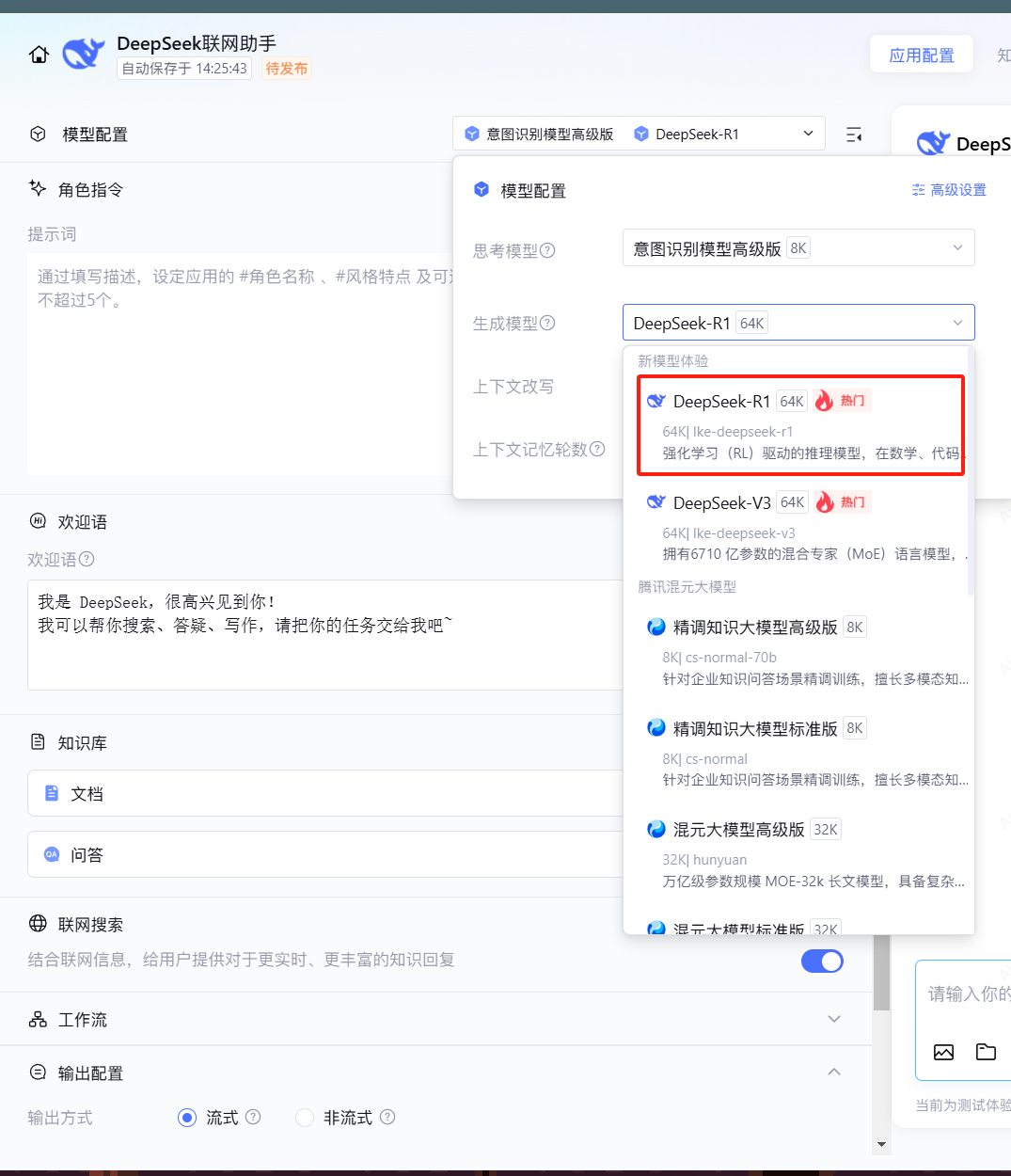Click the 工作流 workflow icon
The image size is (1011, 1176).
pos(38,1019)
